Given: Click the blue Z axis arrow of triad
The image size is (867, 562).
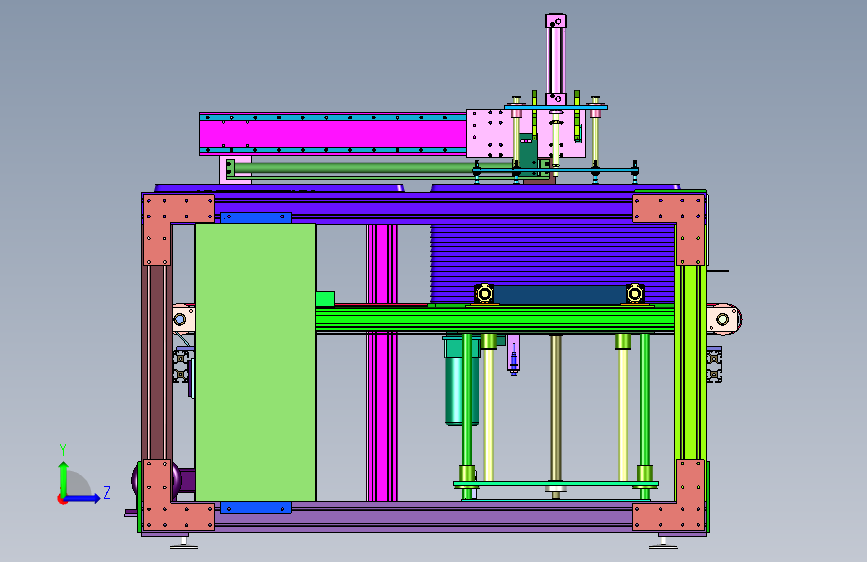Looking at the screenshot, I should click(x=83, y=498).
